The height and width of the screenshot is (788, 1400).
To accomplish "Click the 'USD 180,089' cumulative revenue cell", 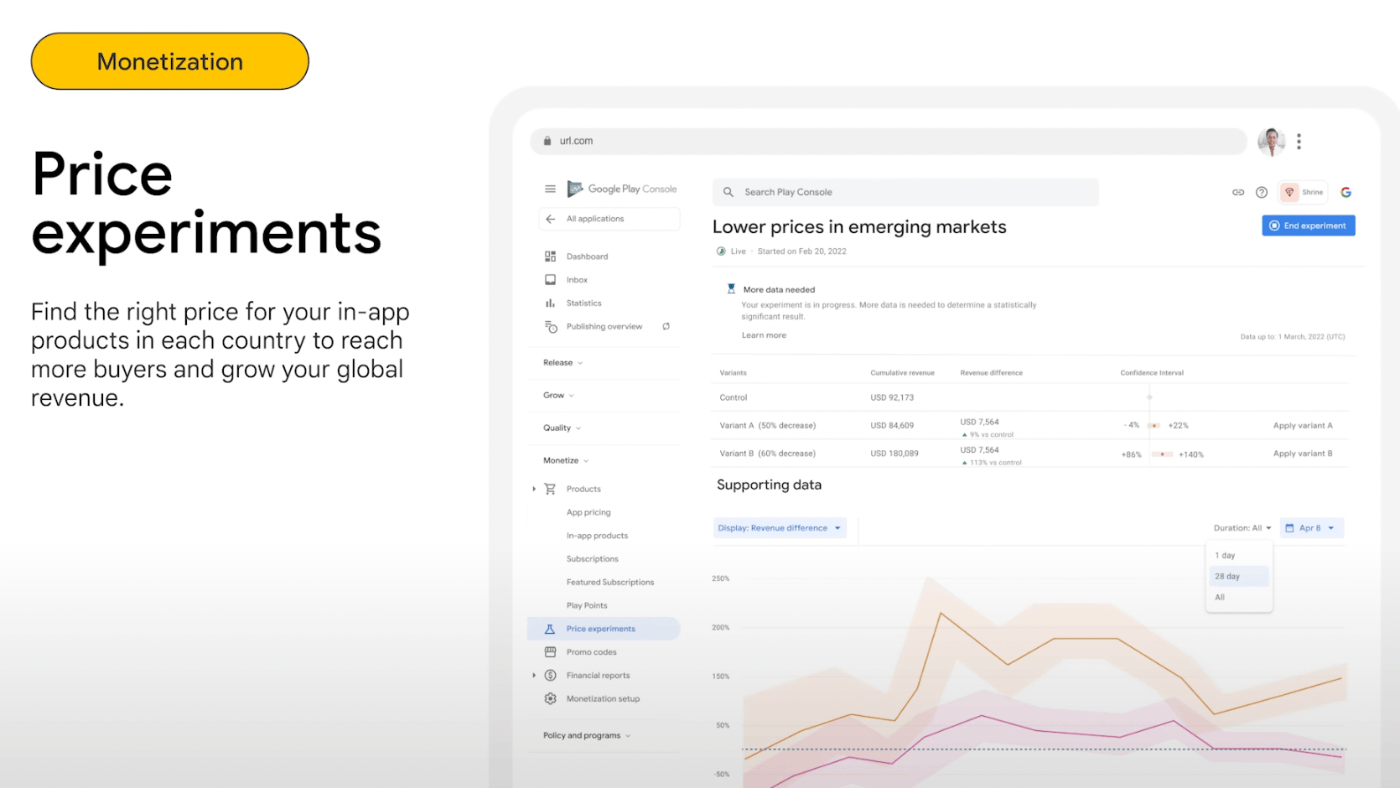I will [x=895, y=454].
